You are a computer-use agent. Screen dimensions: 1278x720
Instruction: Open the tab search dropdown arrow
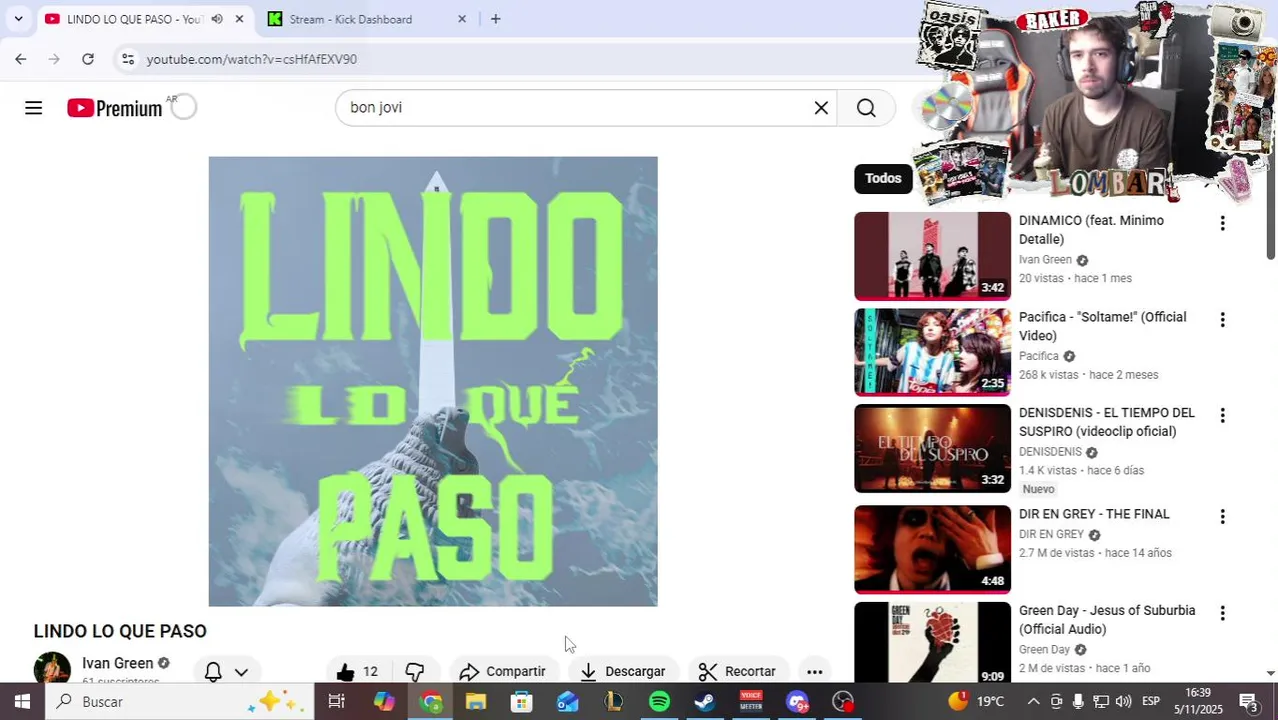(18, 19)
